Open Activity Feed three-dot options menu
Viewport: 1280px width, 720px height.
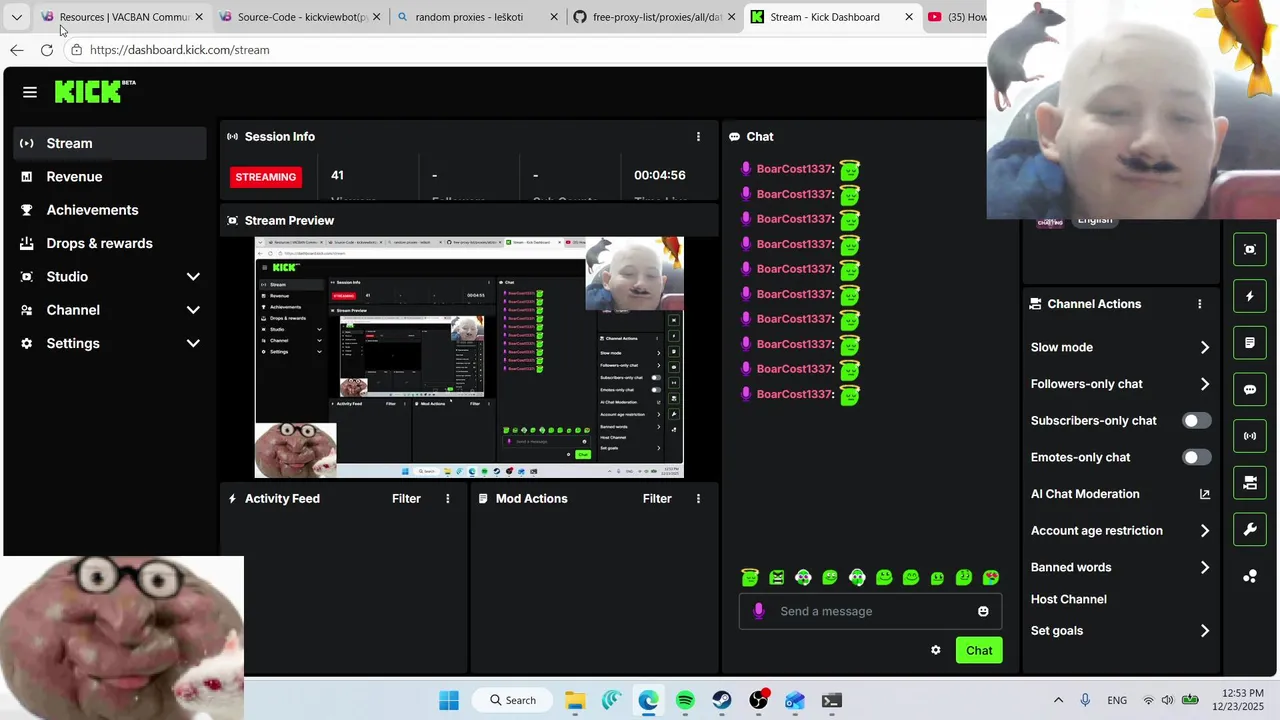447,499
